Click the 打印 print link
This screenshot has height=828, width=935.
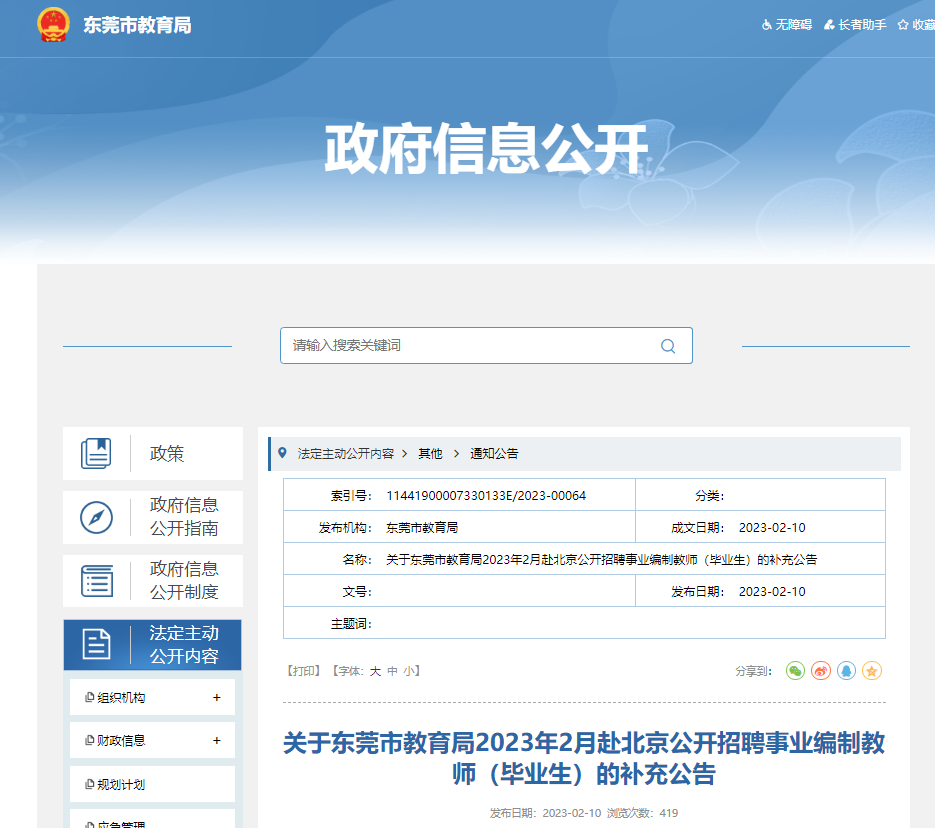click(303, 671)
